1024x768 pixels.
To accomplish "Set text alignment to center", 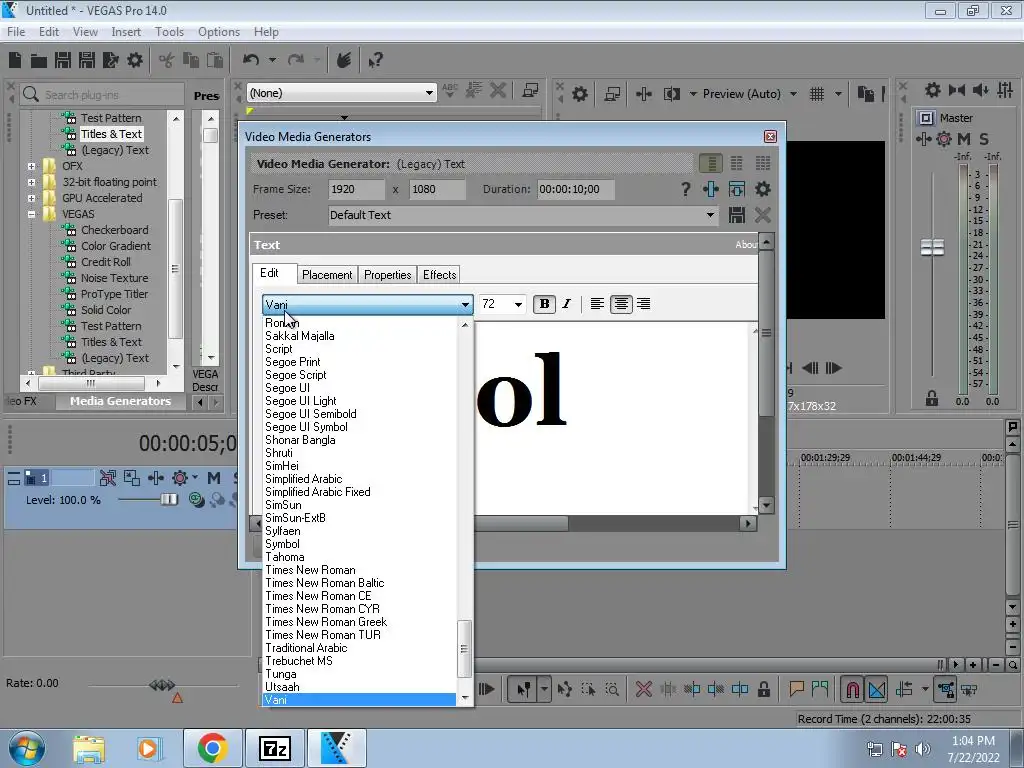I will (620, 304).
